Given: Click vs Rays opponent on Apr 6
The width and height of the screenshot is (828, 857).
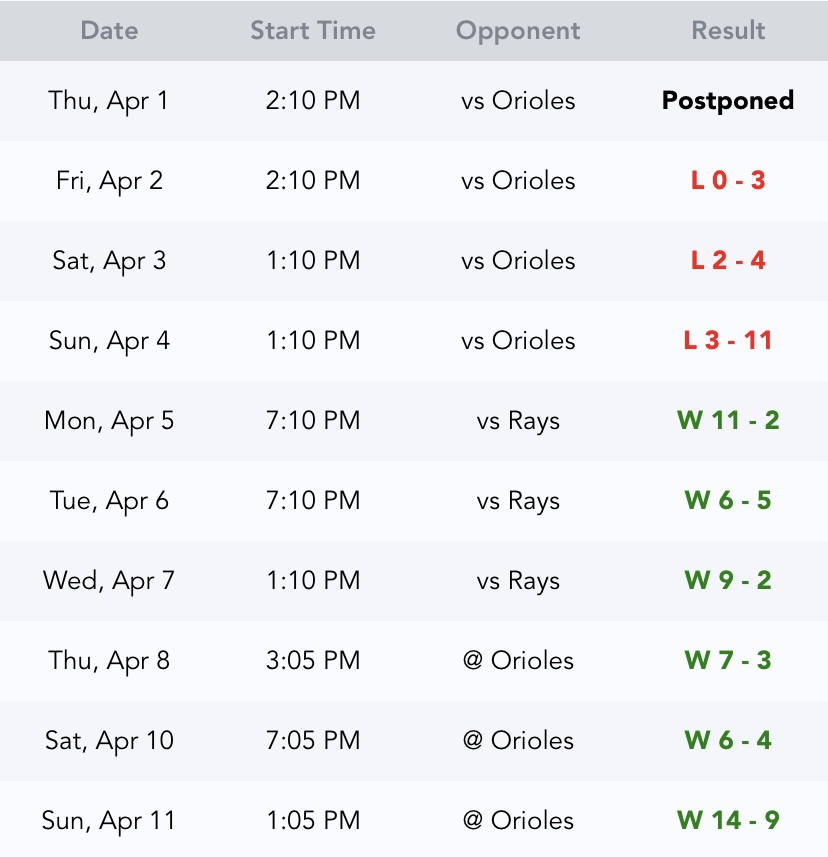Looking at the screenshot, I should [x=518, y=500].
